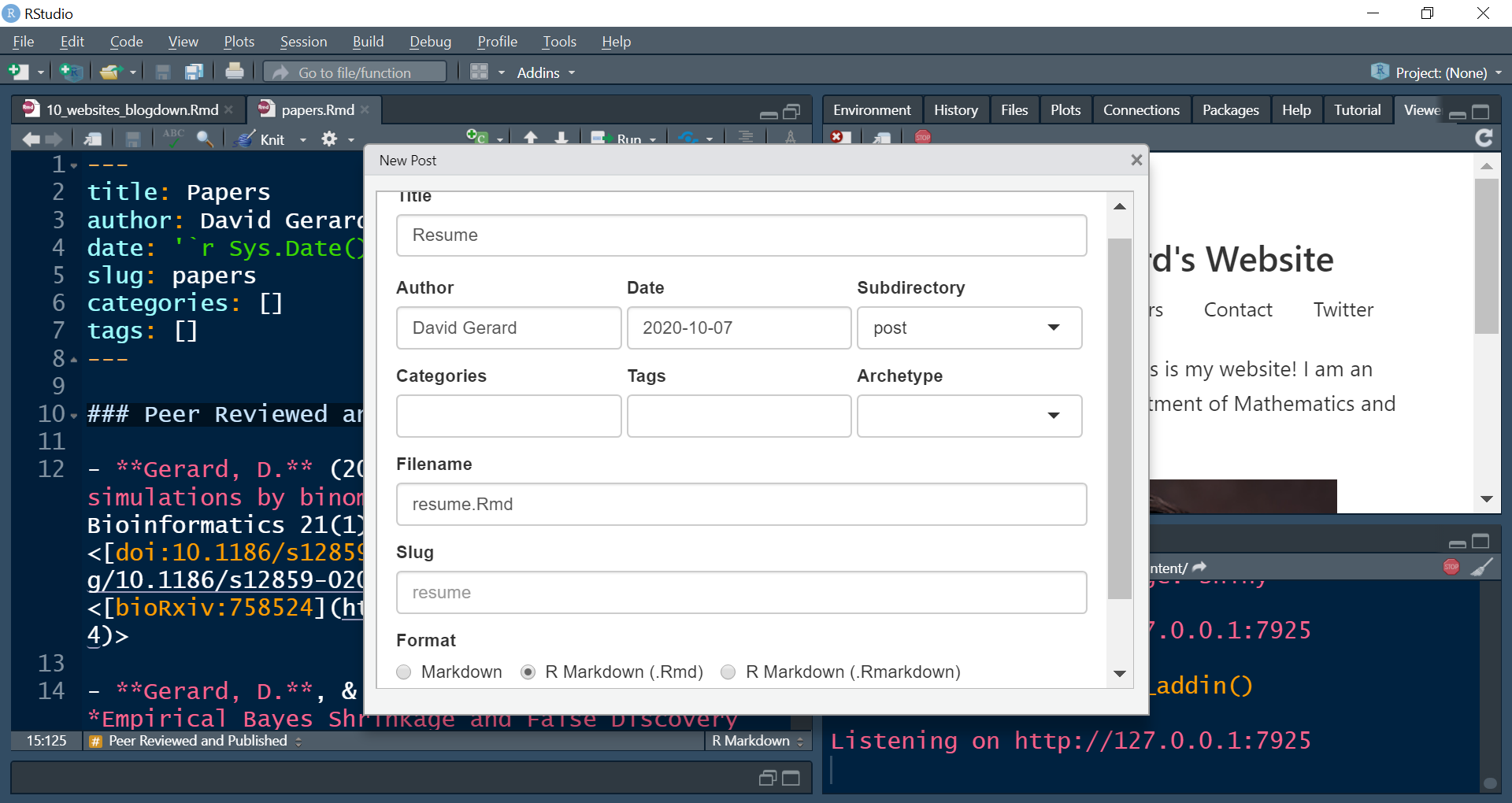This screenshot has width=1512, height=803.
Task: Click the Save All documents icon
Action: point(194,72)
